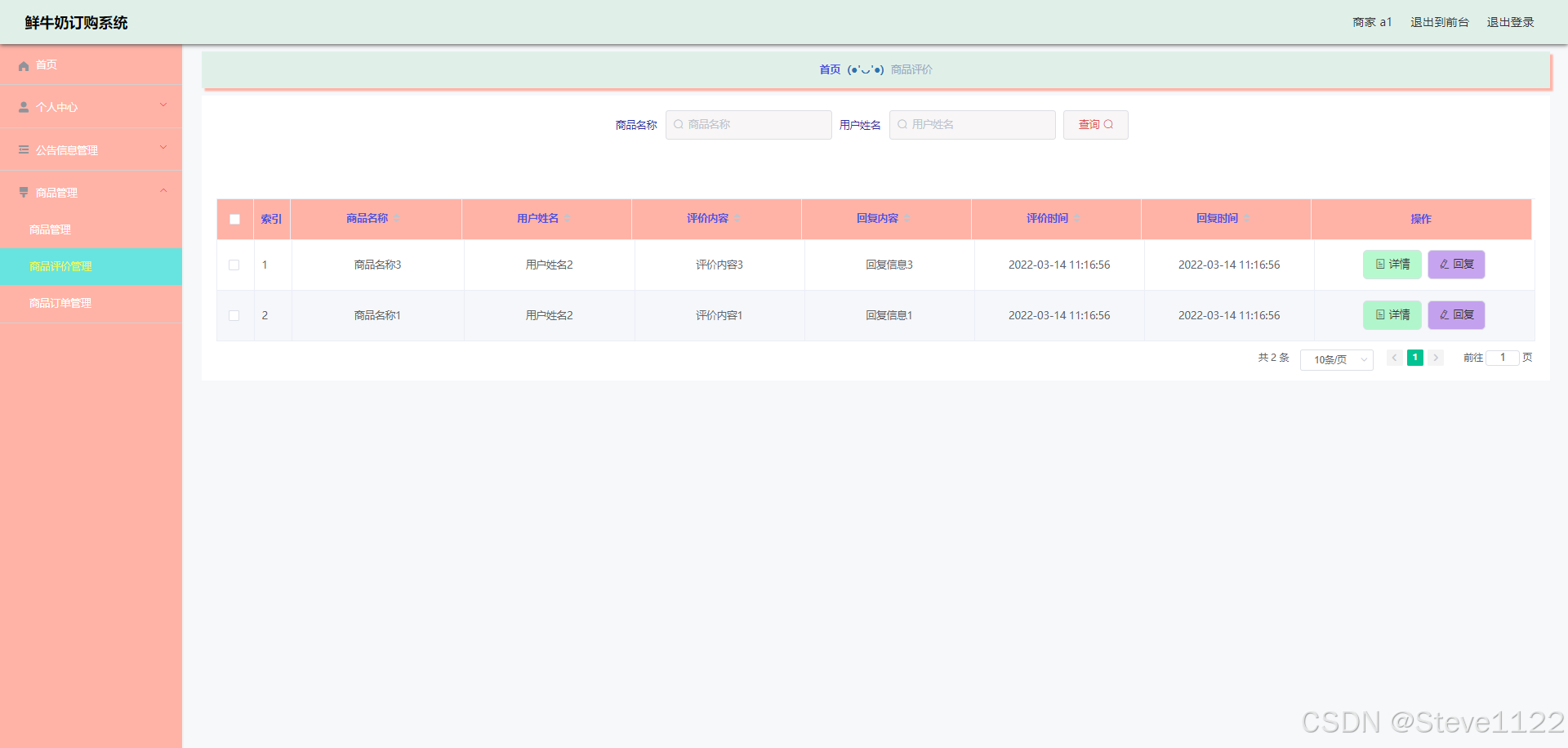This screenshot has height=748, width=1568.
Task: Click 首页 breadcrumb link
Action: [x=830, y=69]
